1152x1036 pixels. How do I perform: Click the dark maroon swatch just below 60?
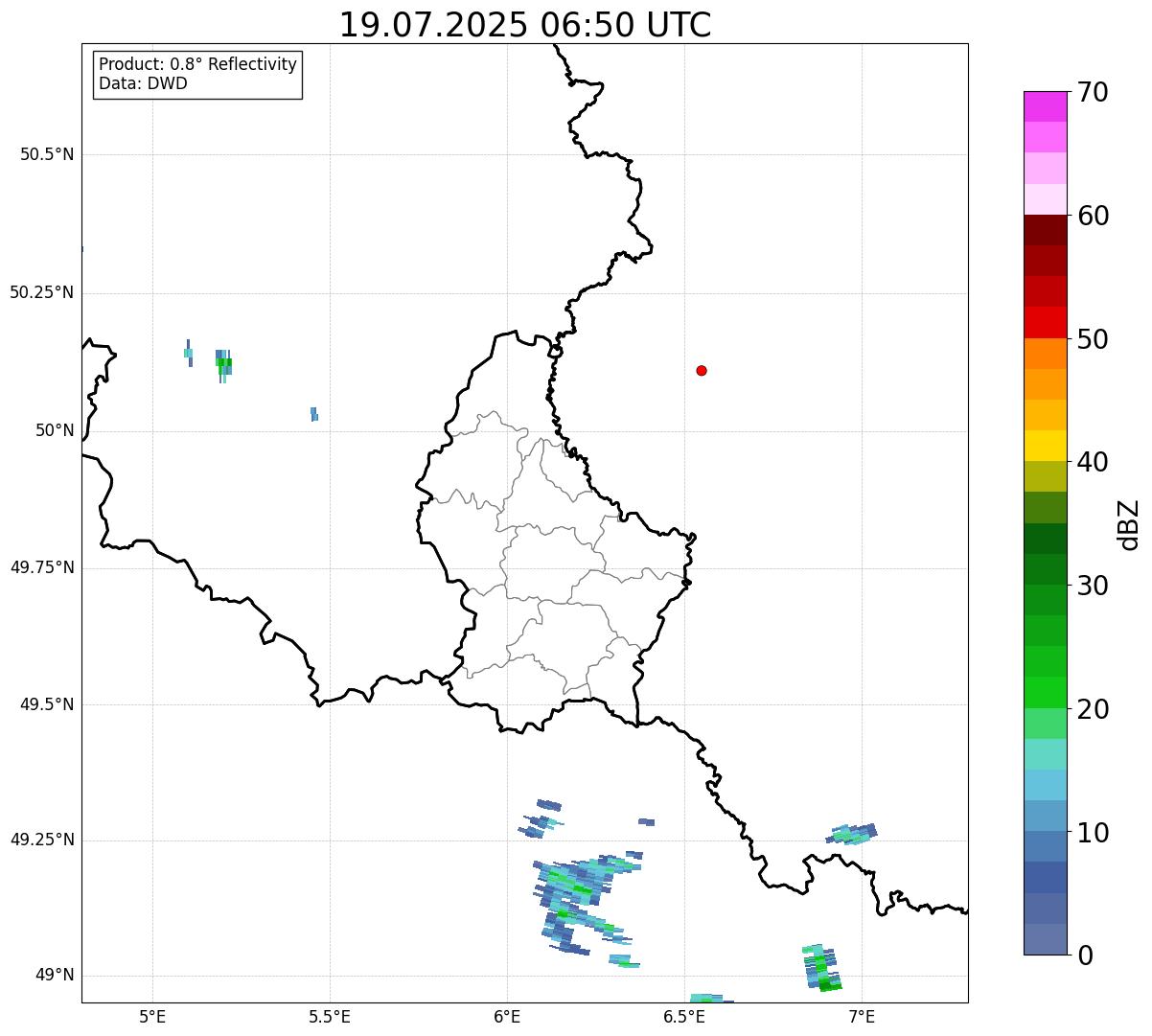[1045, 230]
